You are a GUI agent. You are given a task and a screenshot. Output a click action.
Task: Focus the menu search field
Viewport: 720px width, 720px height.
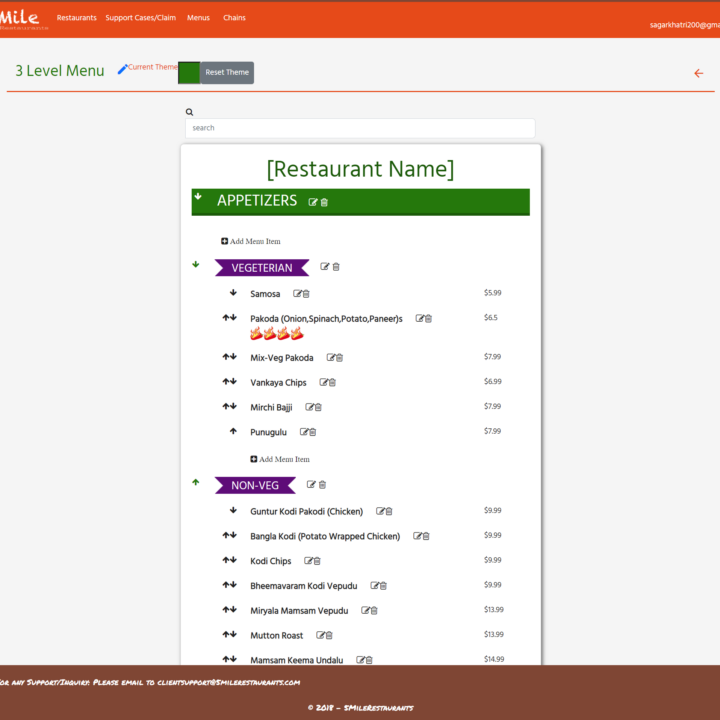tap(360, 128)
